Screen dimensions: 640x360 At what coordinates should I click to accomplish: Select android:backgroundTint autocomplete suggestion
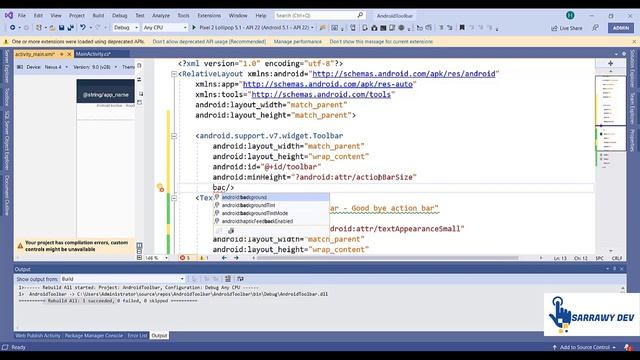point(271,205)
